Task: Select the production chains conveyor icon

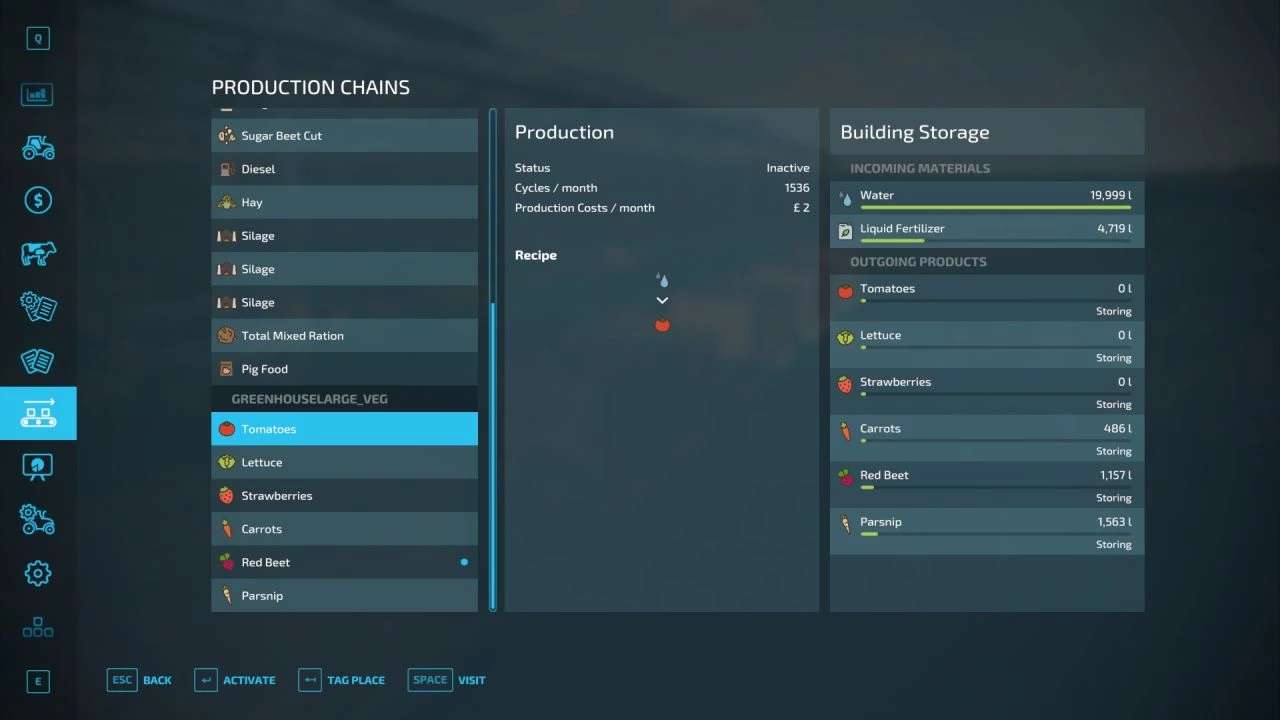Action: 38,413
